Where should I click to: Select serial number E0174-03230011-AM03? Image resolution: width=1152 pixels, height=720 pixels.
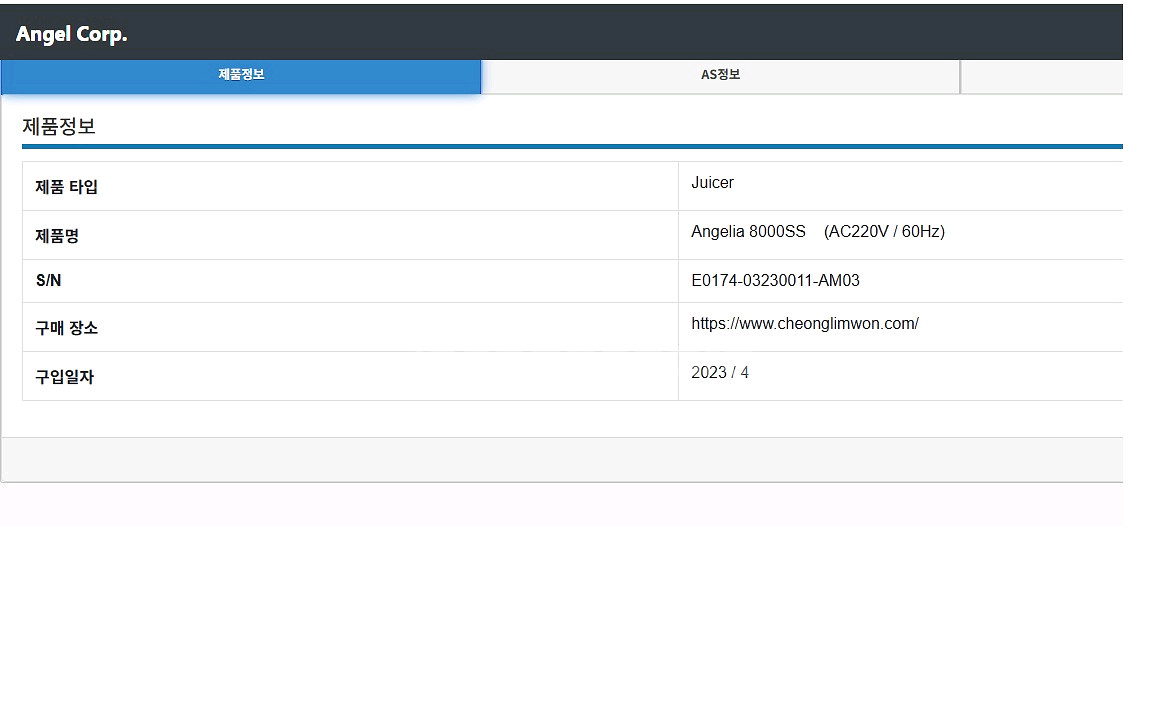775,280
